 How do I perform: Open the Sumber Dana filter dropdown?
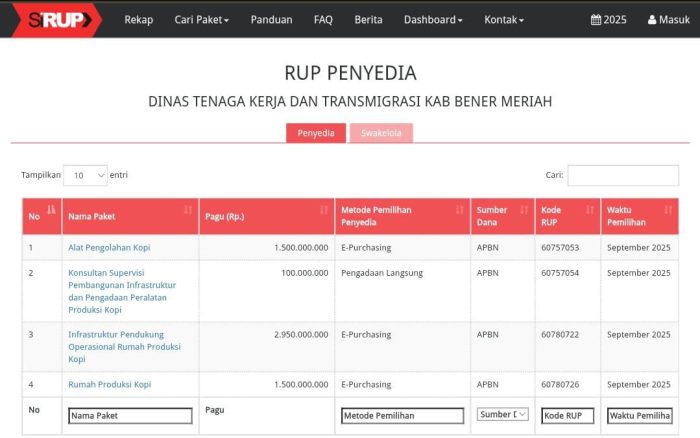(502, 415)
